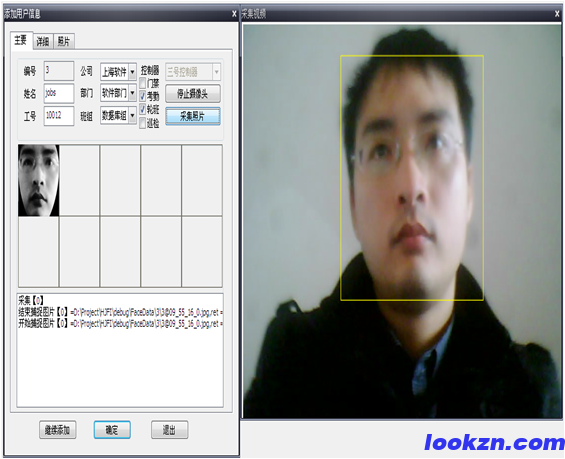Select the captured face thumbnail
Viewport: 565px width, 459px height.
39,180
